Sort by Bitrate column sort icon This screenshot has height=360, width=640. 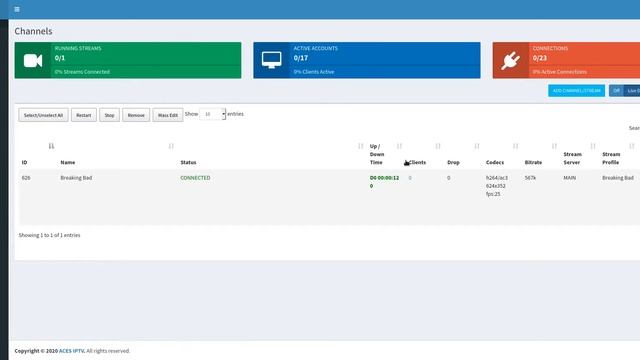554,146
